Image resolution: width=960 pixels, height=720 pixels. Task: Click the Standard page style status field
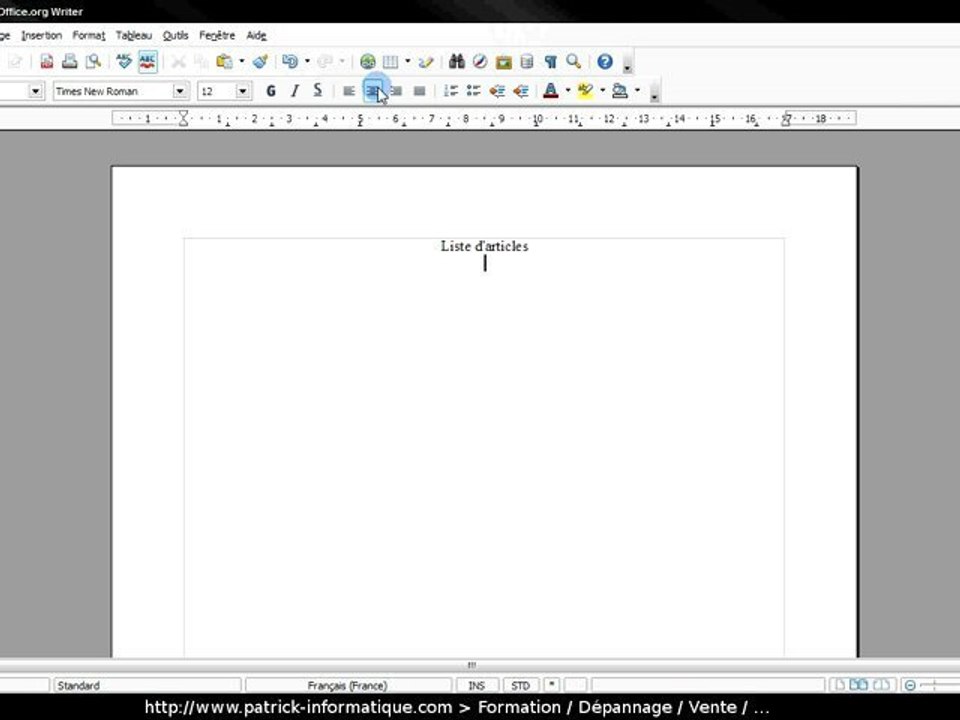(147, 685)
